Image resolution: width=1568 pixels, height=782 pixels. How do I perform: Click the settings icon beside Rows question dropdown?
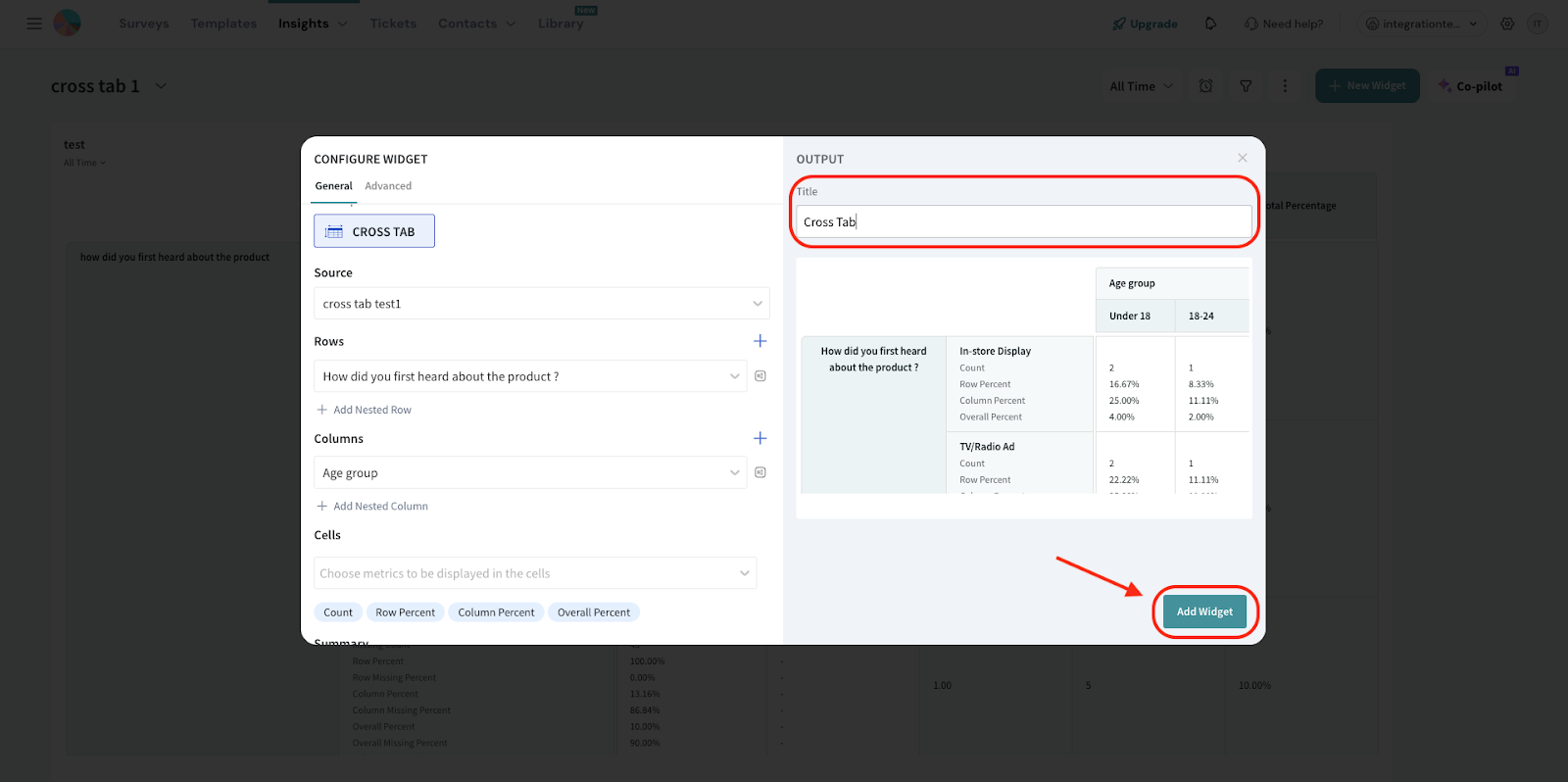pyautogui.click(x=759, y=376)
